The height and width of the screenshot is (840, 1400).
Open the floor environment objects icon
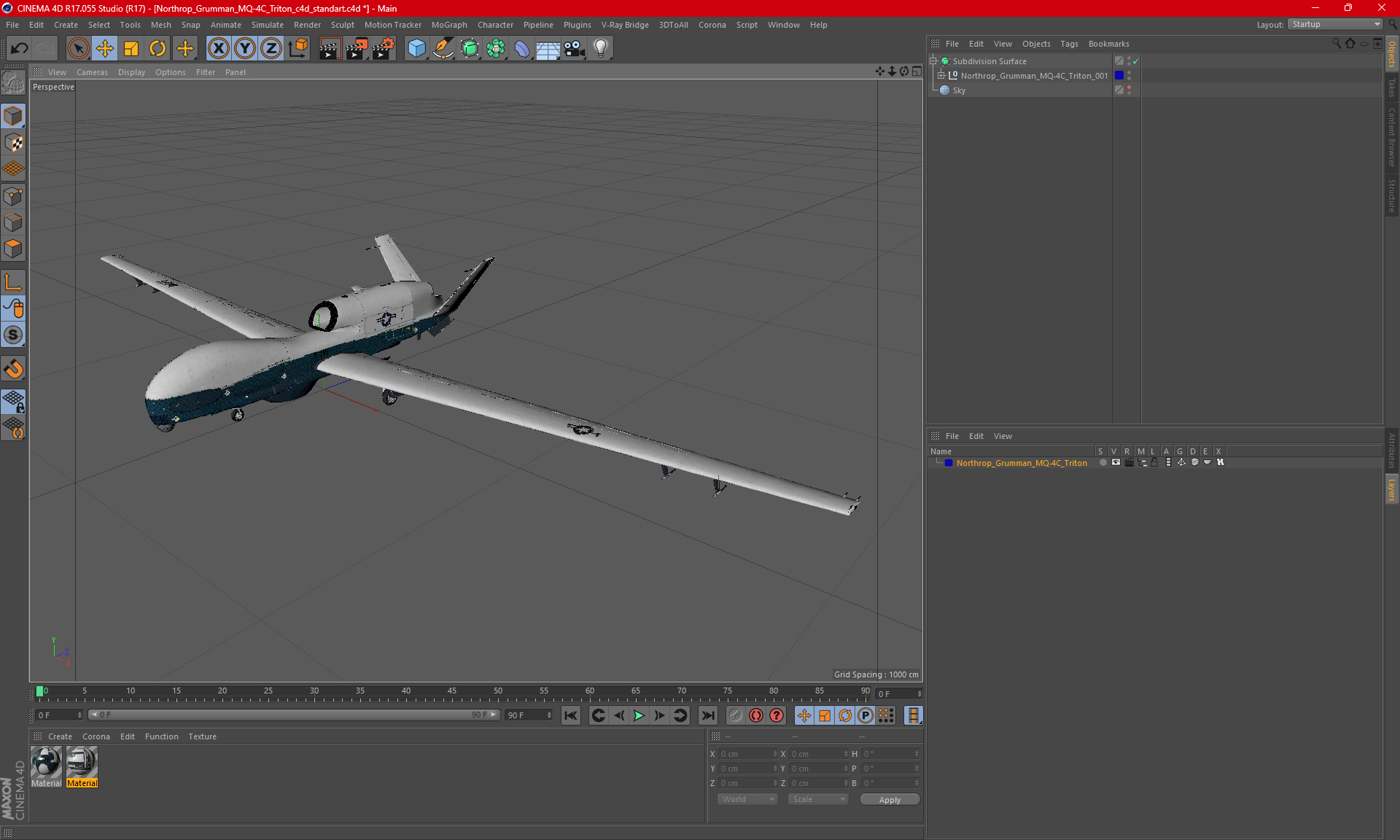pos(548,49)
